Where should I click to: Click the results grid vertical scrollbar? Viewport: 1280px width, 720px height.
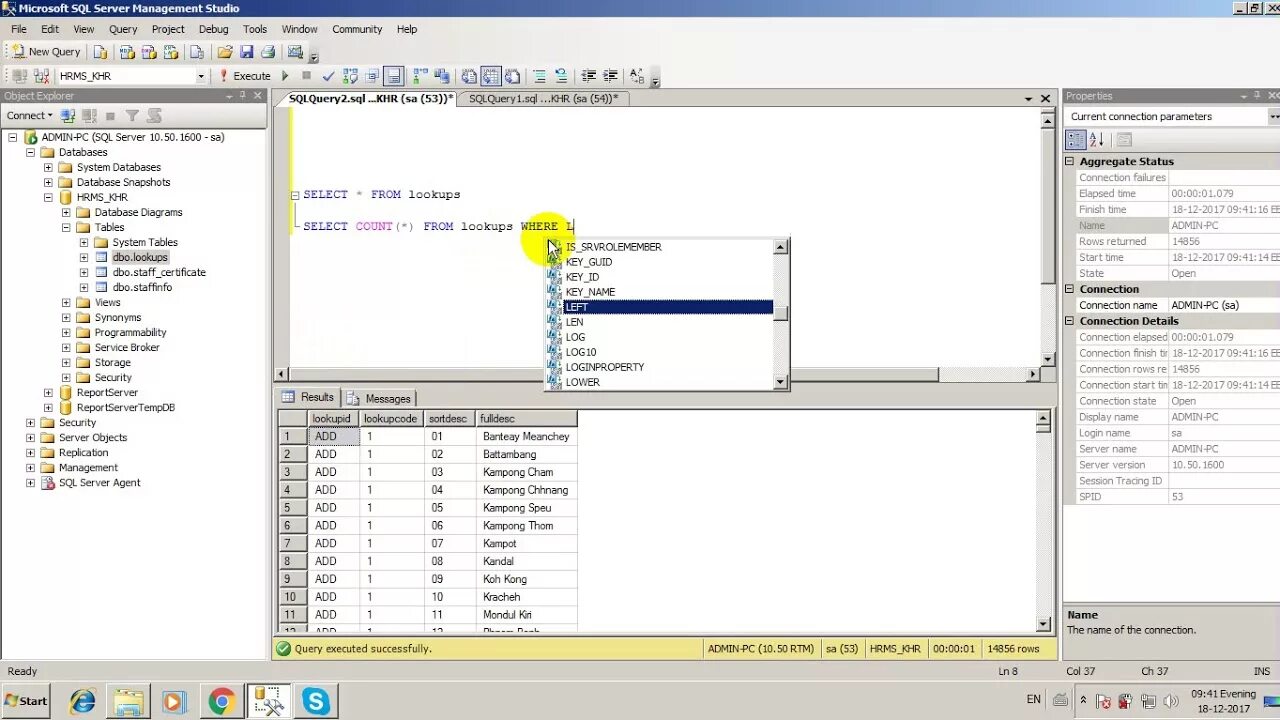point(1043,520)
